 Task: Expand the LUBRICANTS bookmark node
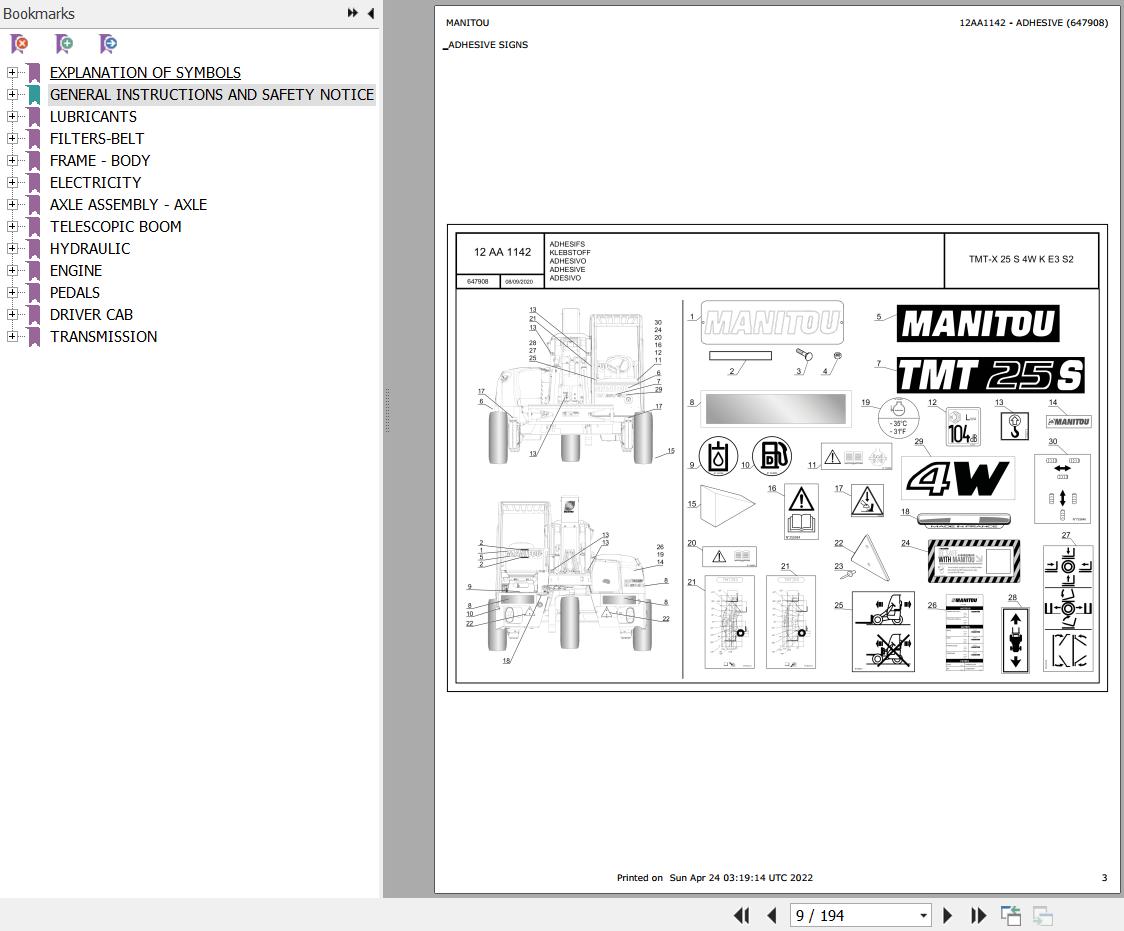11,116
